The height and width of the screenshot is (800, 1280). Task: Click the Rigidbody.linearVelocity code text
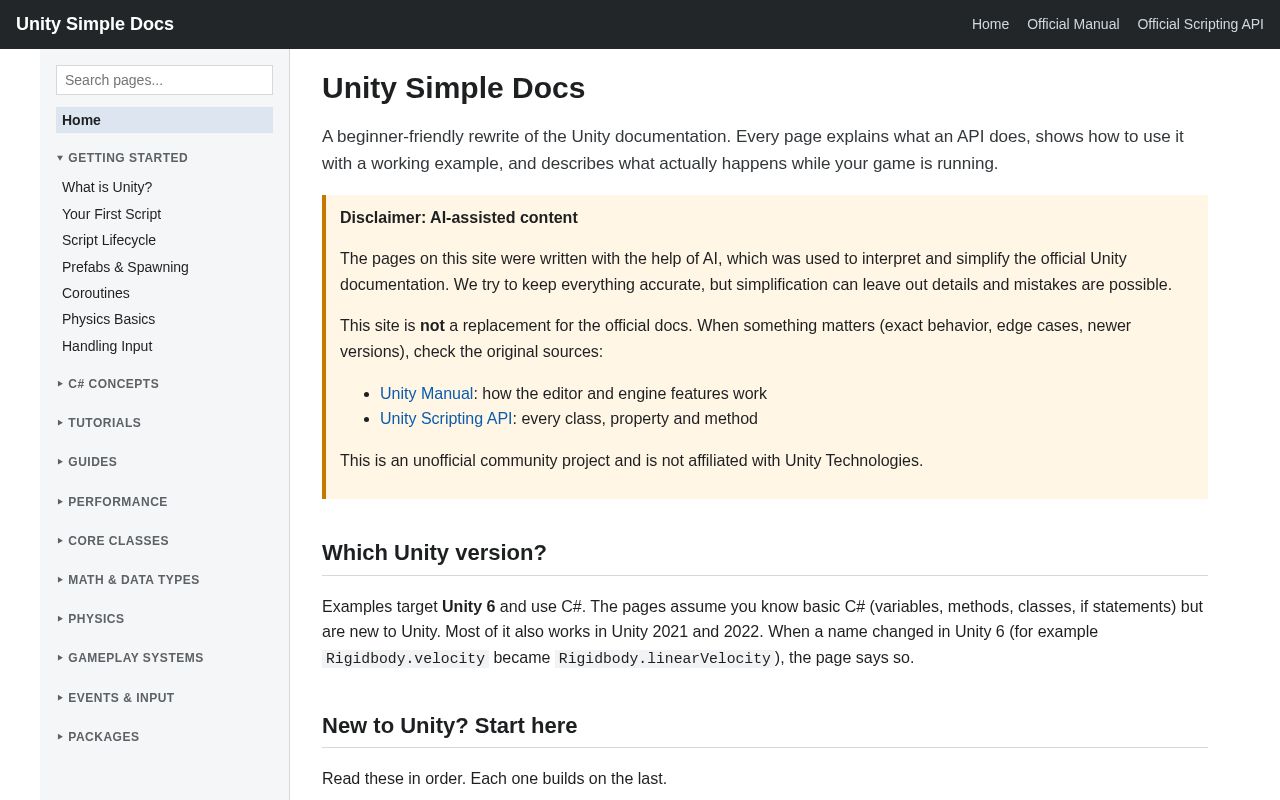coord(665,659)
